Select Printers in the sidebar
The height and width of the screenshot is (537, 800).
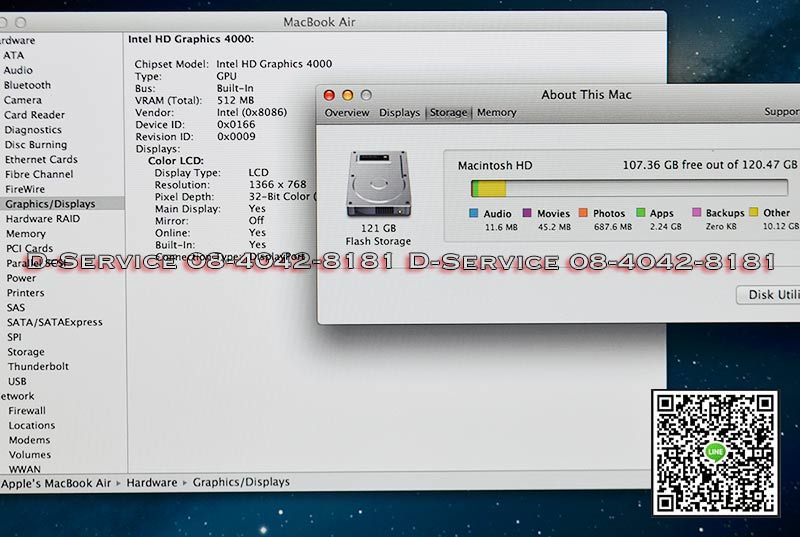pyautogui.click(x=25, y=293)
